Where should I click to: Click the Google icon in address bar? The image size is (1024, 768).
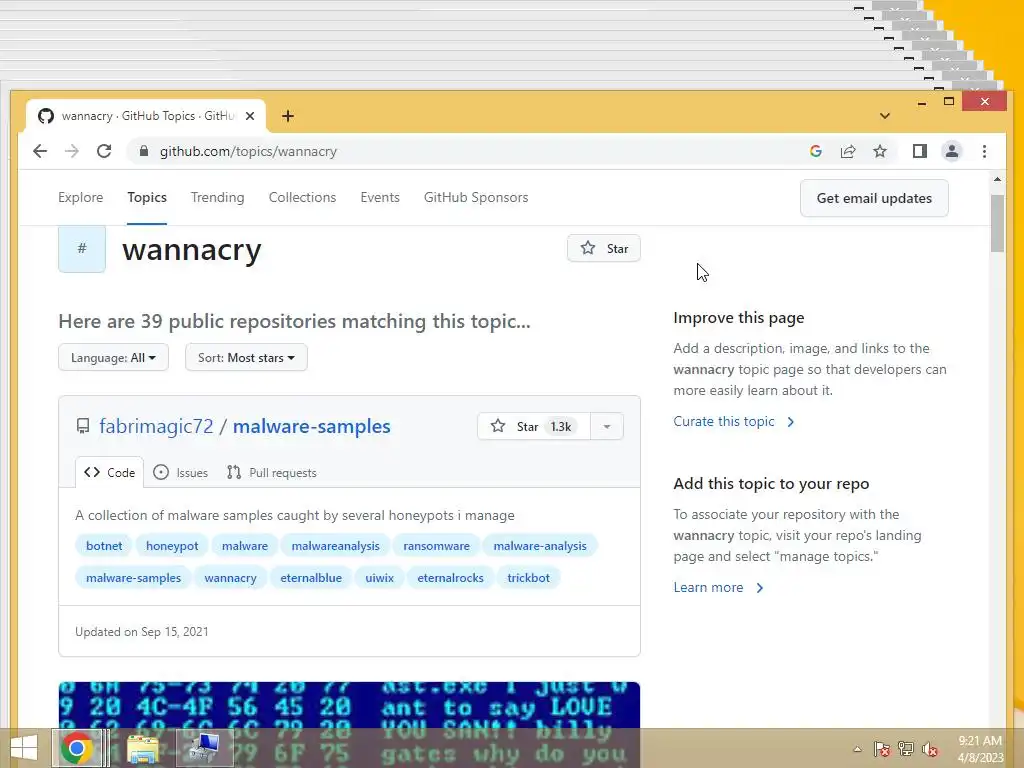click(x=816, y=152)
